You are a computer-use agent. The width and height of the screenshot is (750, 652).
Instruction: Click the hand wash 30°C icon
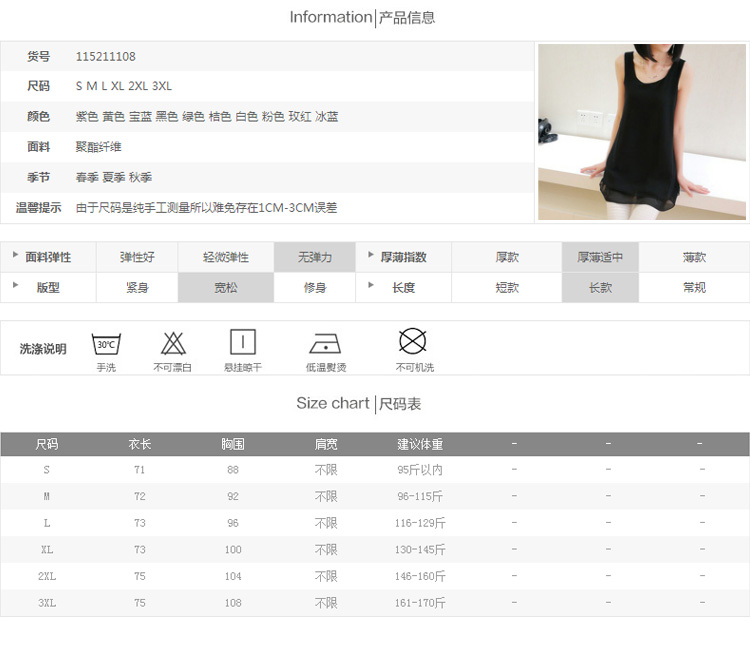[106, 344]
